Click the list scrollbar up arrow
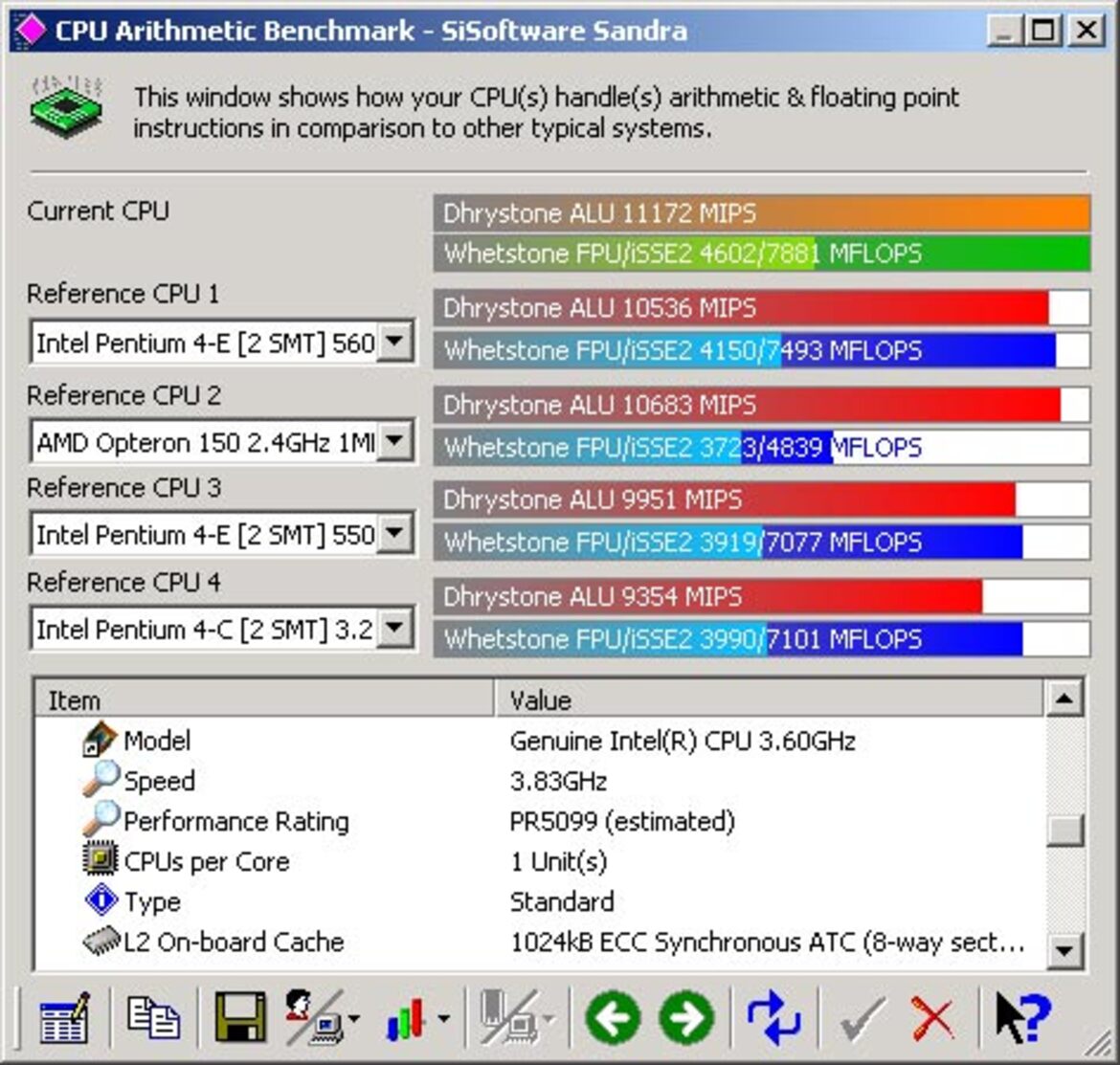The image size is (1120, 1065). coord(1064,699)
